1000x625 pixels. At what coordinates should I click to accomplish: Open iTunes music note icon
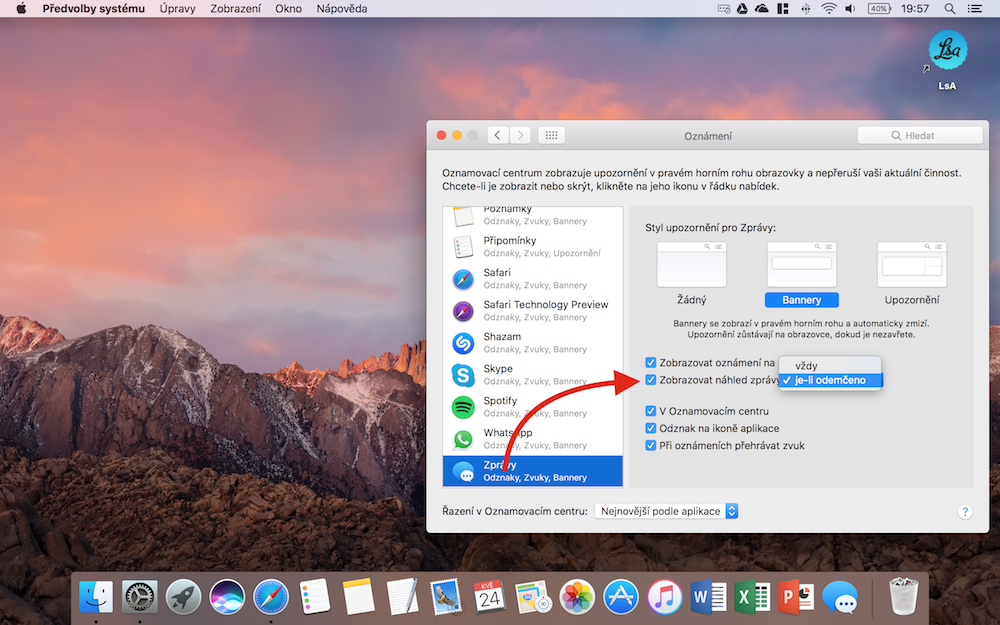(x=665, y=598)
